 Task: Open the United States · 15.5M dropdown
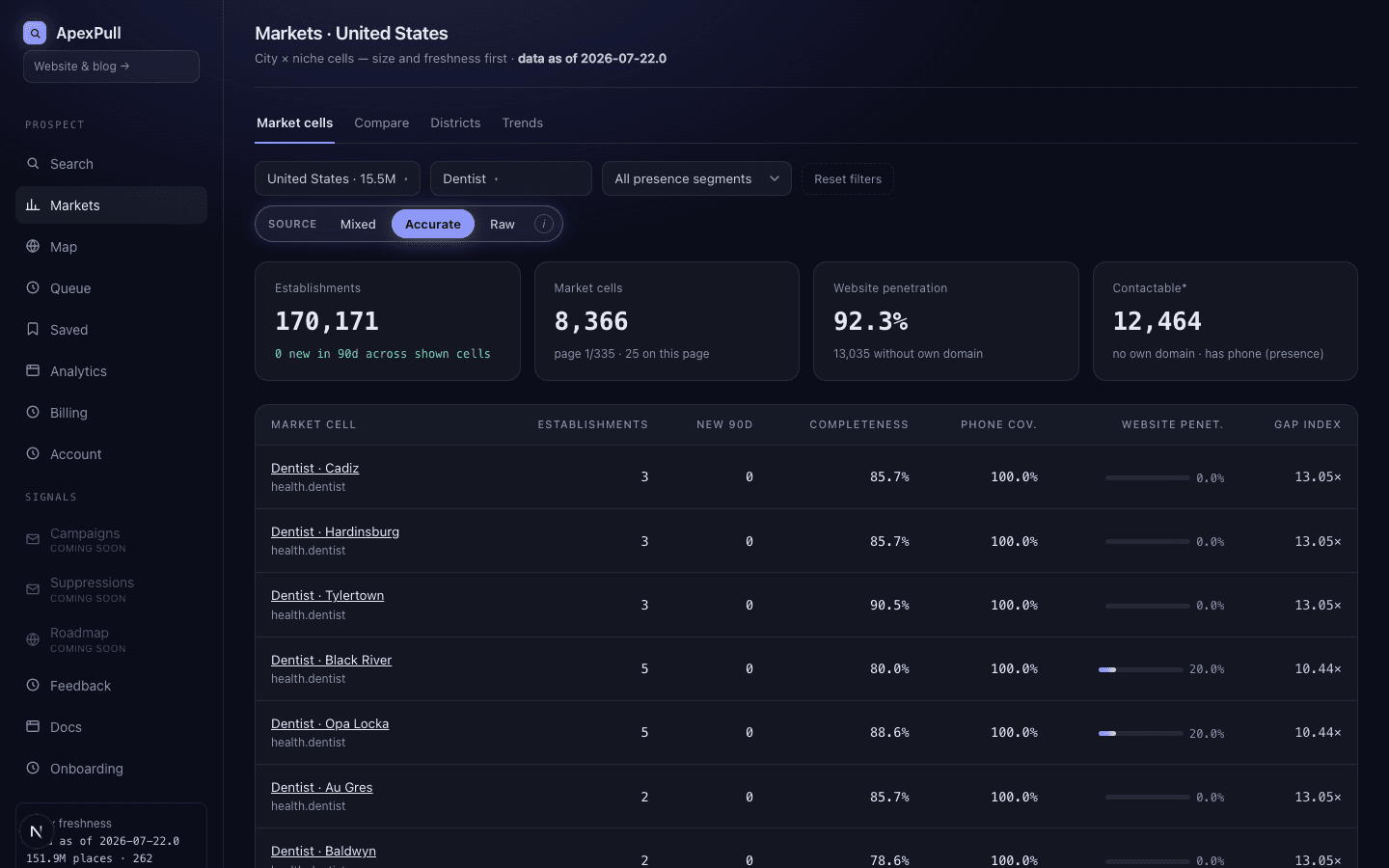pyautogui.click(x=338, y=178)
